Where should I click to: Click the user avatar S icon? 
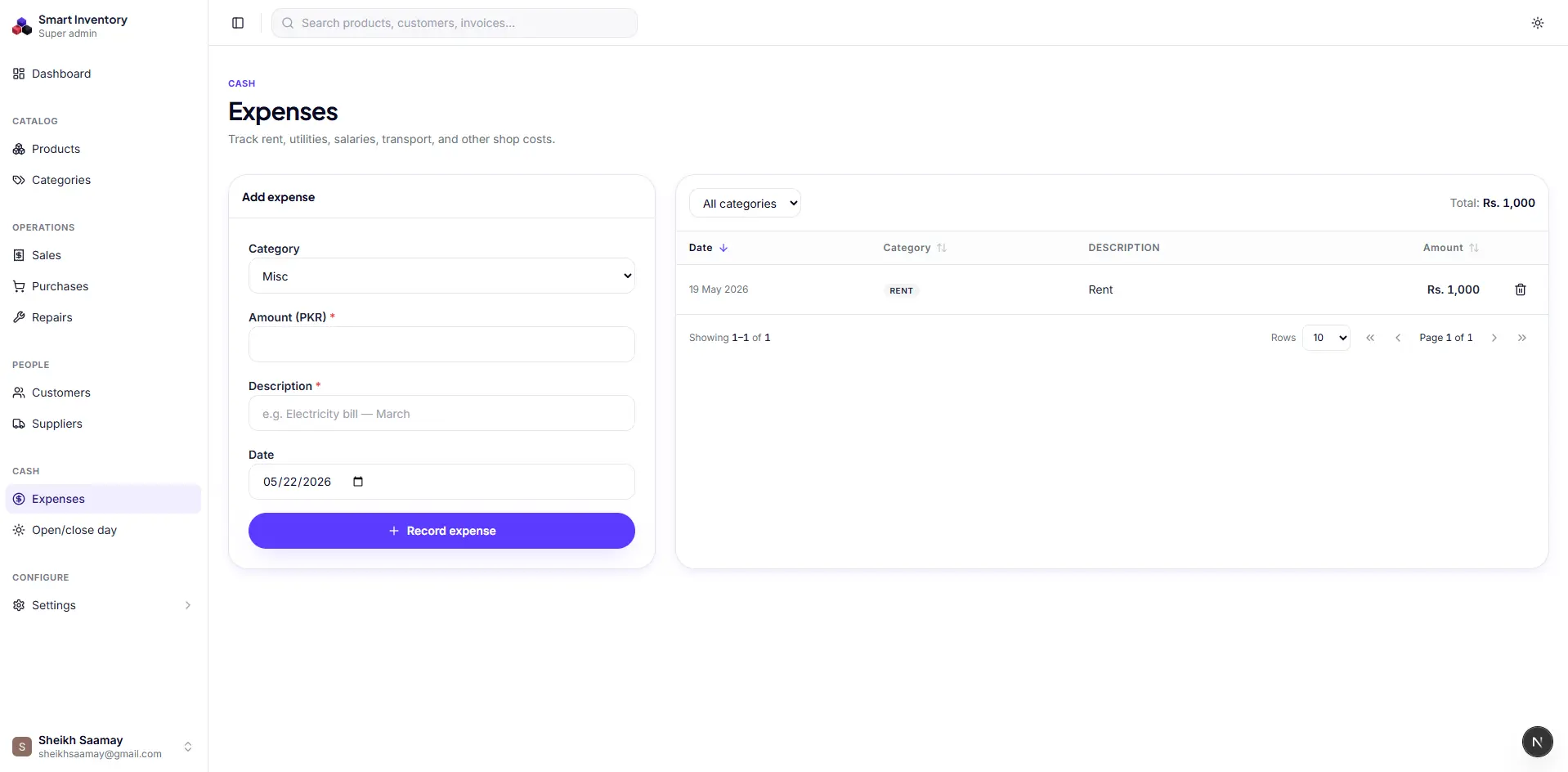tap(22, 747)
